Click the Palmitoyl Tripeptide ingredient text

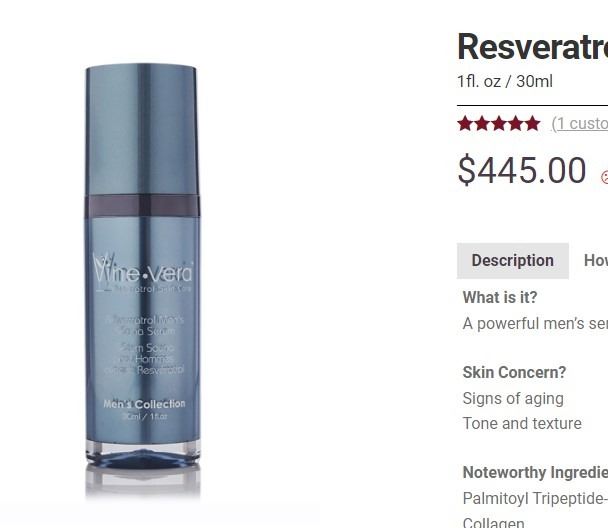tap(535, 499)
